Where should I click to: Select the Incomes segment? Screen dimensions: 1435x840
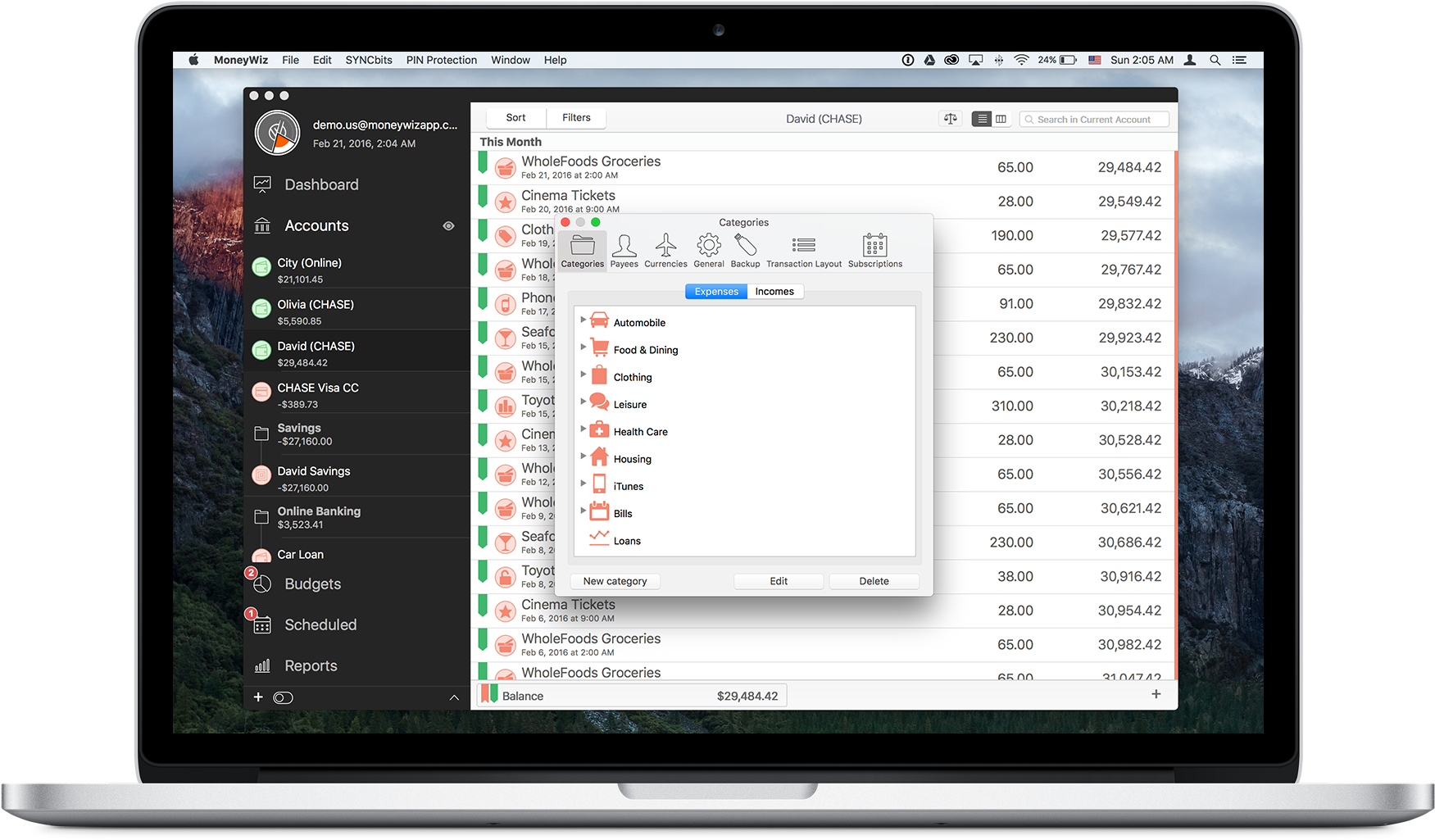tap(774, 292)
